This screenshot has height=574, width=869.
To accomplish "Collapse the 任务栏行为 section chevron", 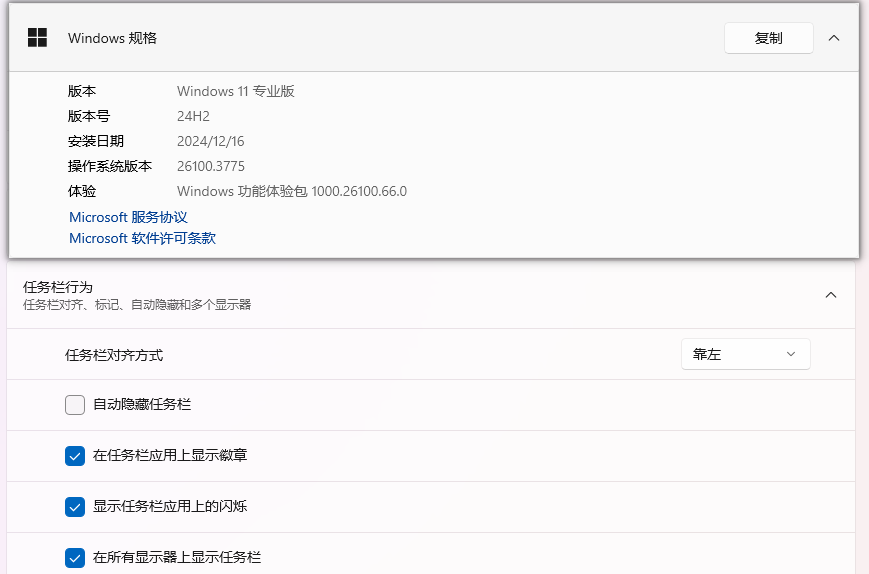I will click(831, 295).
